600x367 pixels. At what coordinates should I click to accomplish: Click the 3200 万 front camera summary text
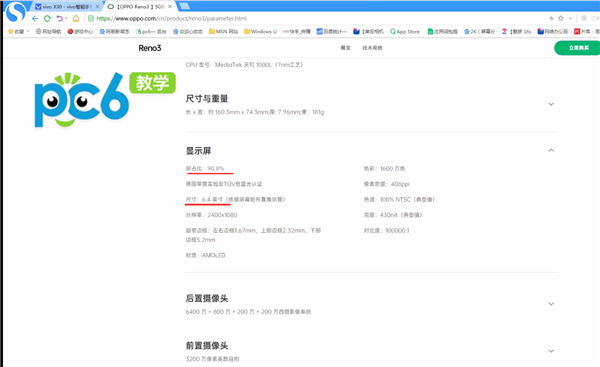coord(212,359)
